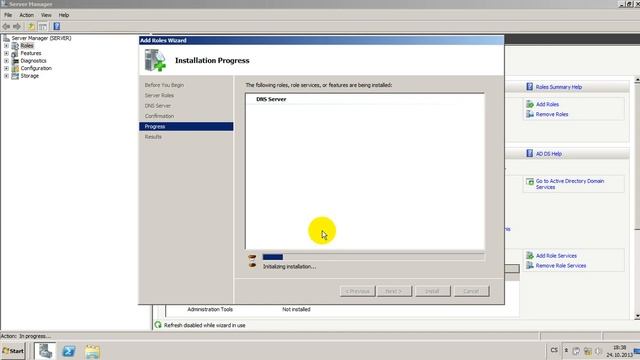
Task: Open Windows Explorer from the taskbar
Action: [x=93, y=351]
